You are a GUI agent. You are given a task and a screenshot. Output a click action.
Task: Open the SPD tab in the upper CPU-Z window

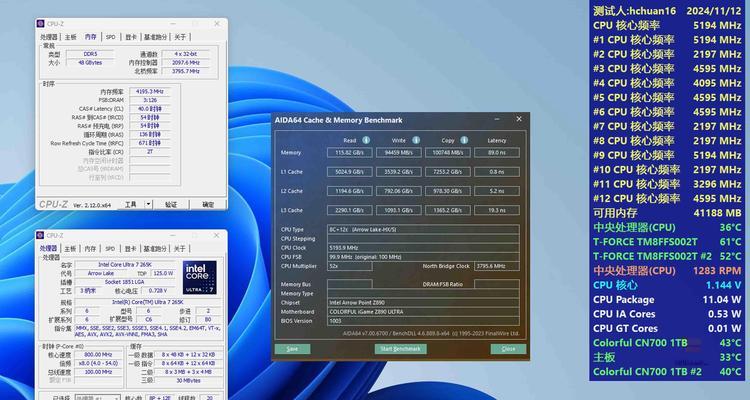click(x=110, y=37)
